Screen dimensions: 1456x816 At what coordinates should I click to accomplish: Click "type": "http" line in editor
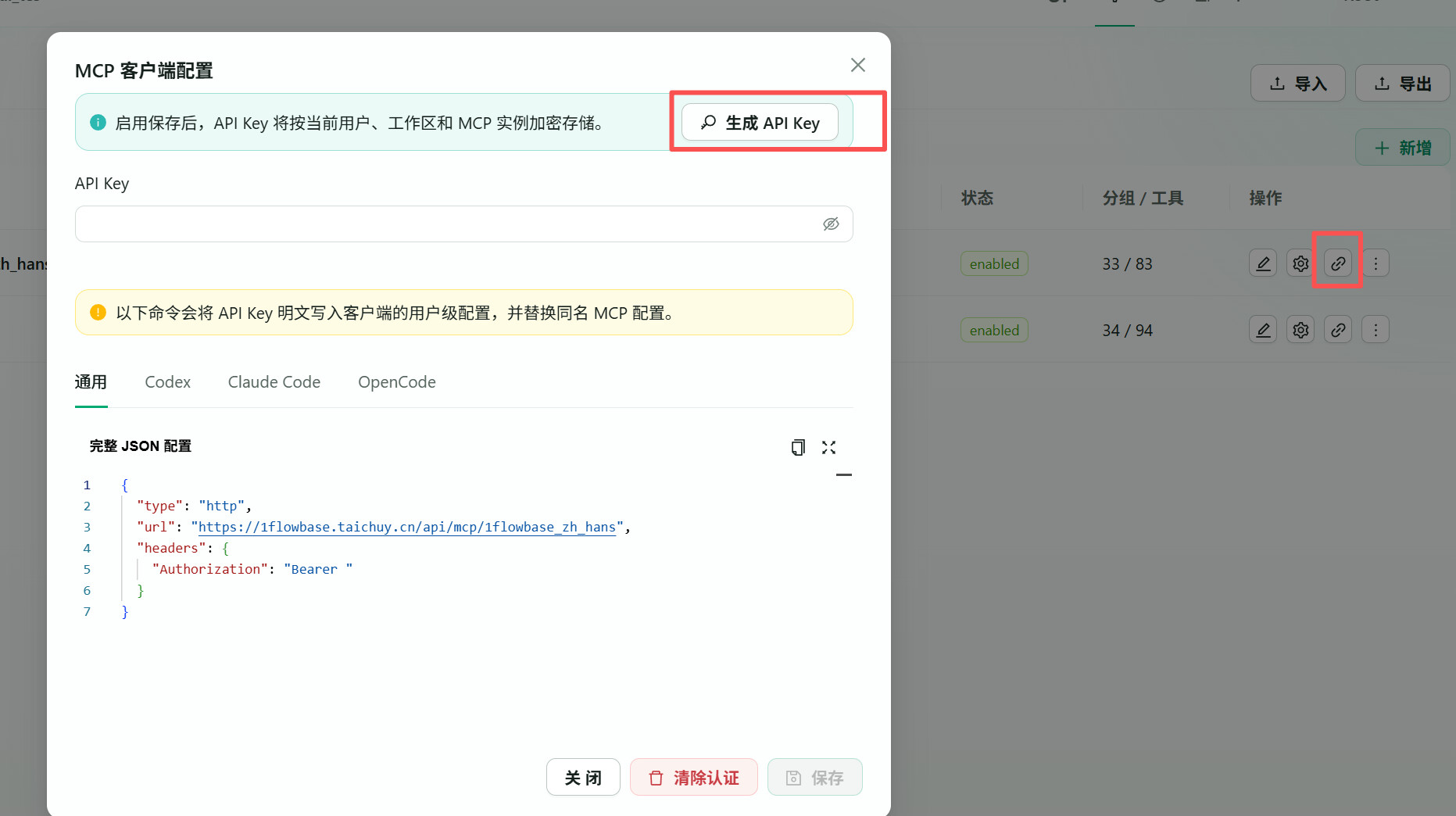pos(194,506)
